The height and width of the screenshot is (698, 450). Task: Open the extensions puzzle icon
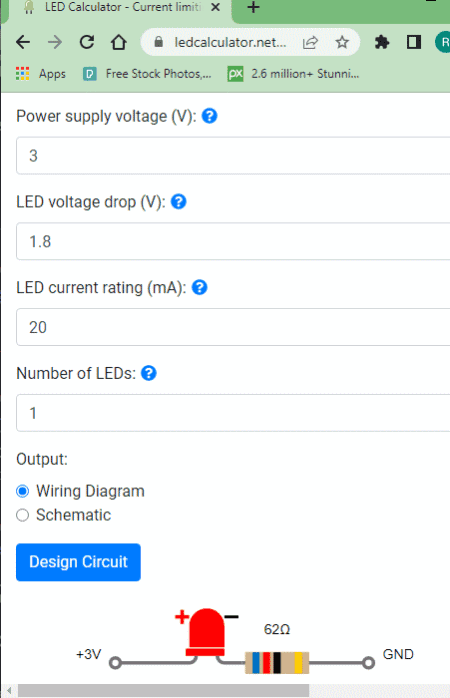coord(382,42)
